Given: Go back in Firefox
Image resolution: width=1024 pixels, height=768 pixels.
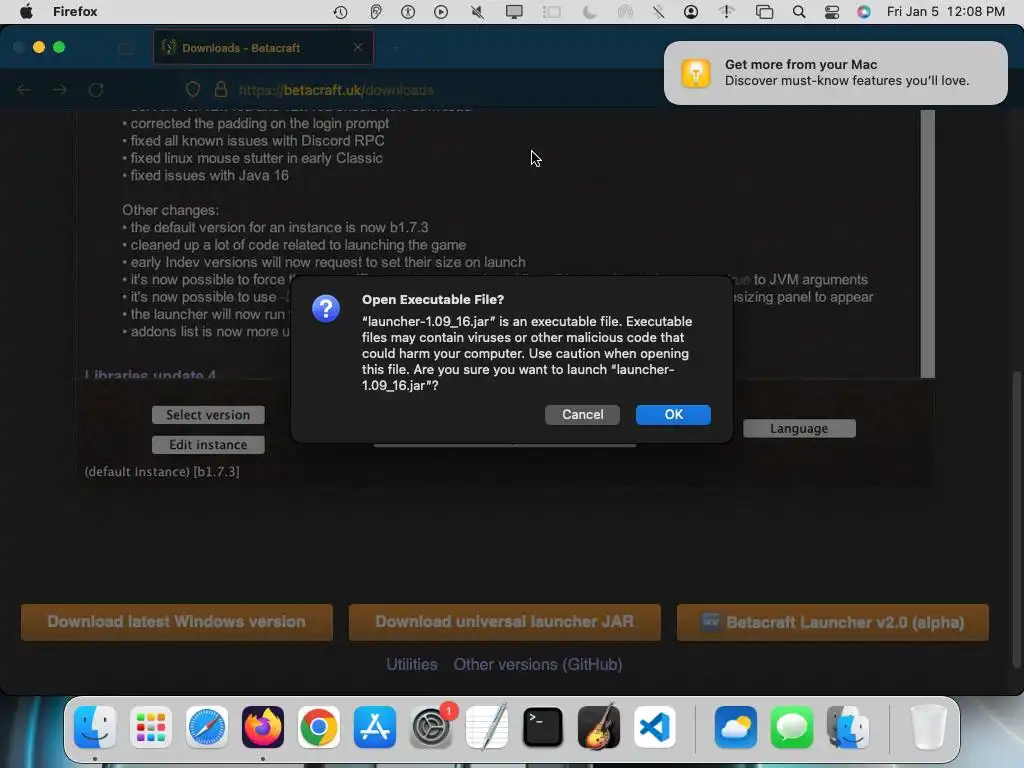Looking at the screenshot, I should 24,90.
